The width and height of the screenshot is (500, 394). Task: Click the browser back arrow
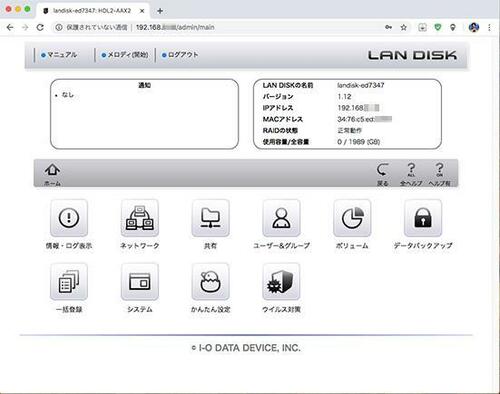[x=10, y=27]
